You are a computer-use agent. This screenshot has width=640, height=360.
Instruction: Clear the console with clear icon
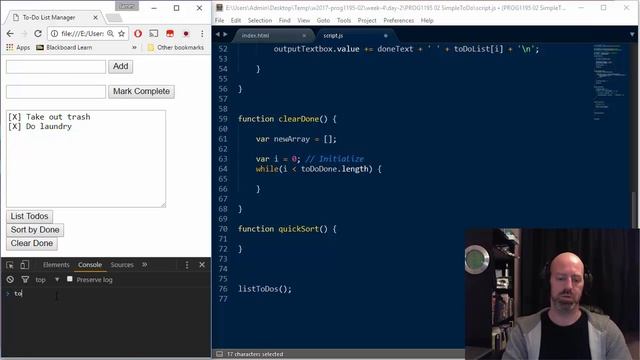10,280
